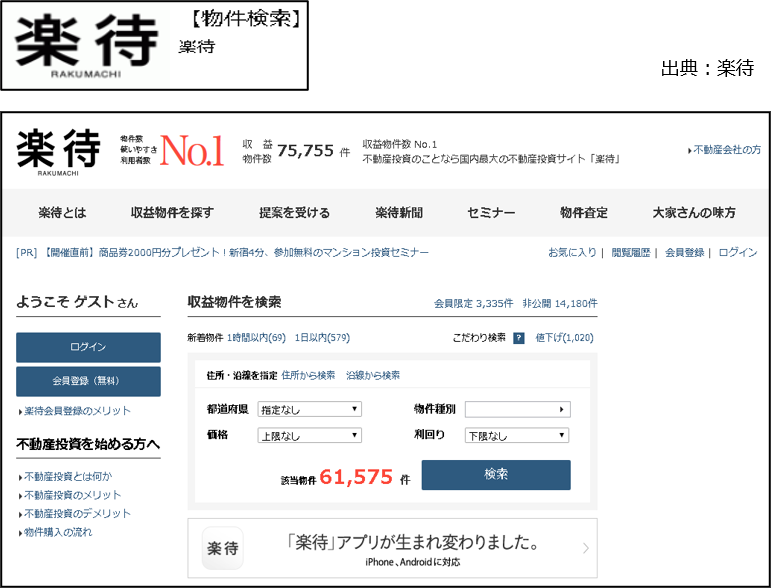Expand the 物件種別 property type selector
Screen dimensions: 771x588
[x=517, y=410]
